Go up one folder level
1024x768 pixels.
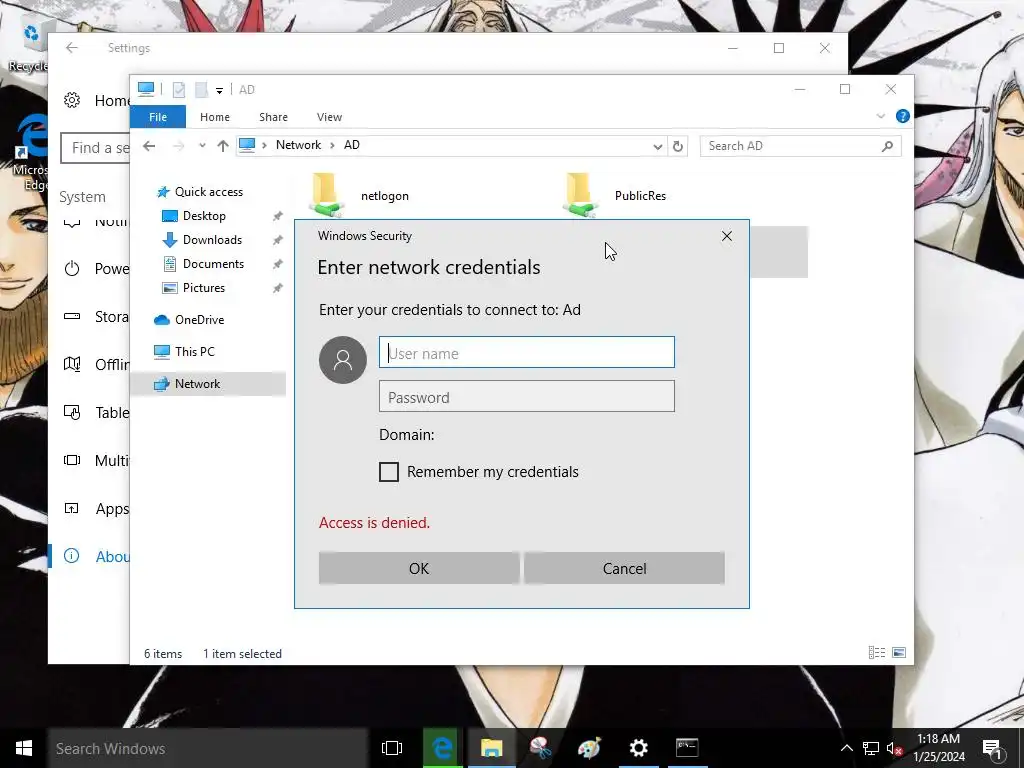pyautogui.click(x=223, y=146)
